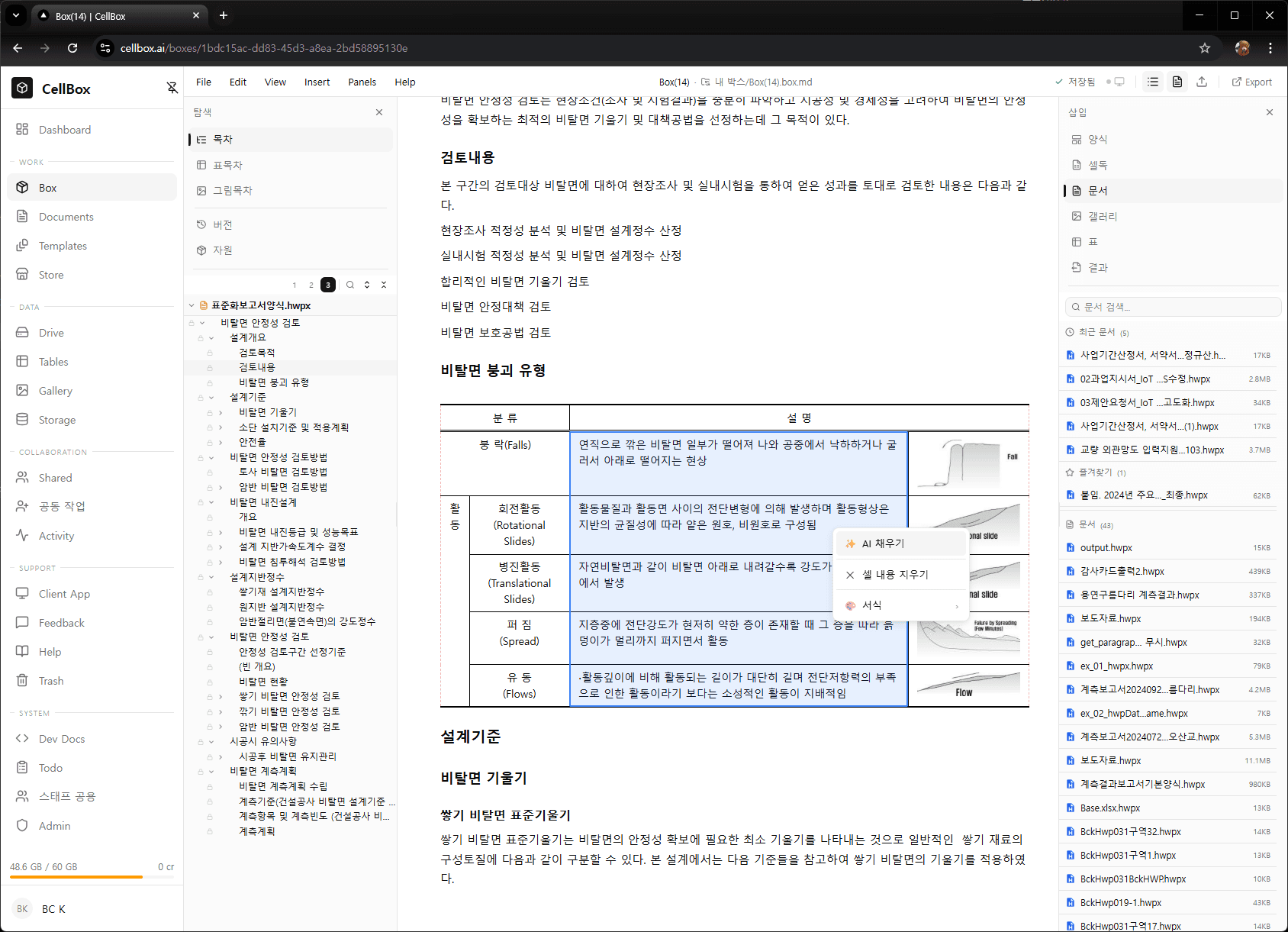
Task: Click the search icon in the document tree toolbar
Action: point(350,285)
